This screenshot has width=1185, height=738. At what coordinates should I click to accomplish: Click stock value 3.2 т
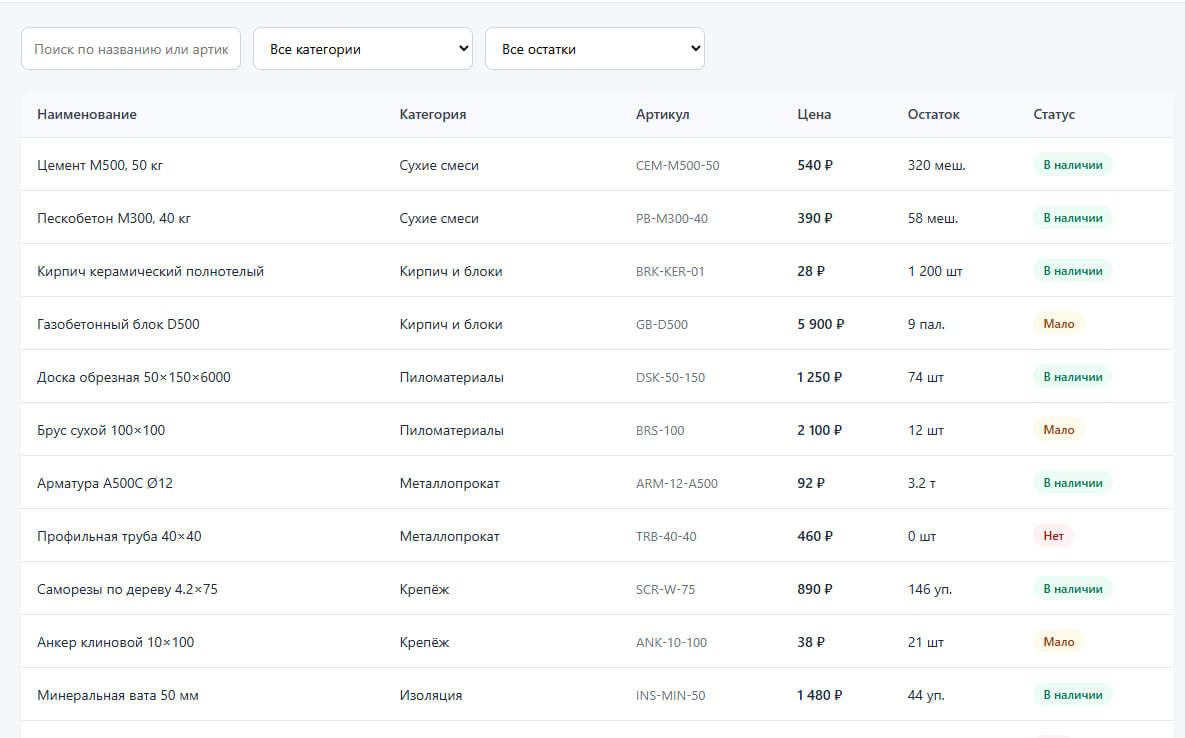pyautogui.click(x=921, y=483)
